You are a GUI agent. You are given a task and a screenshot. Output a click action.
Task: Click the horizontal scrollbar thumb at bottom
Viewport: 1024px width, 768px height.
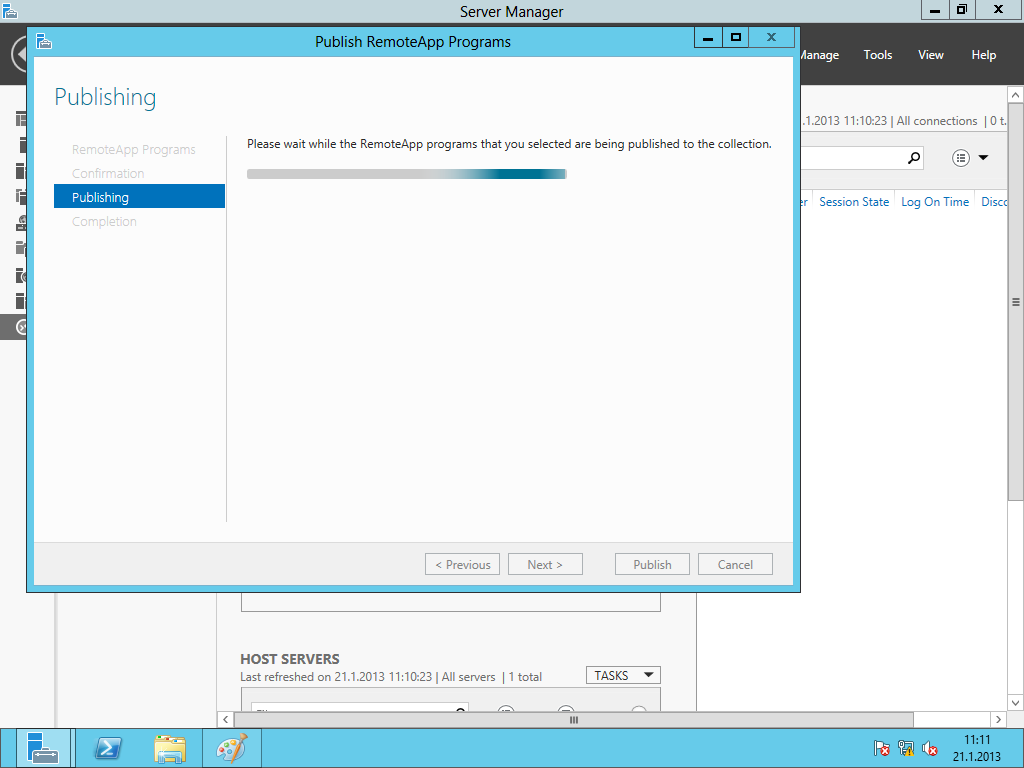click(573, 720)
